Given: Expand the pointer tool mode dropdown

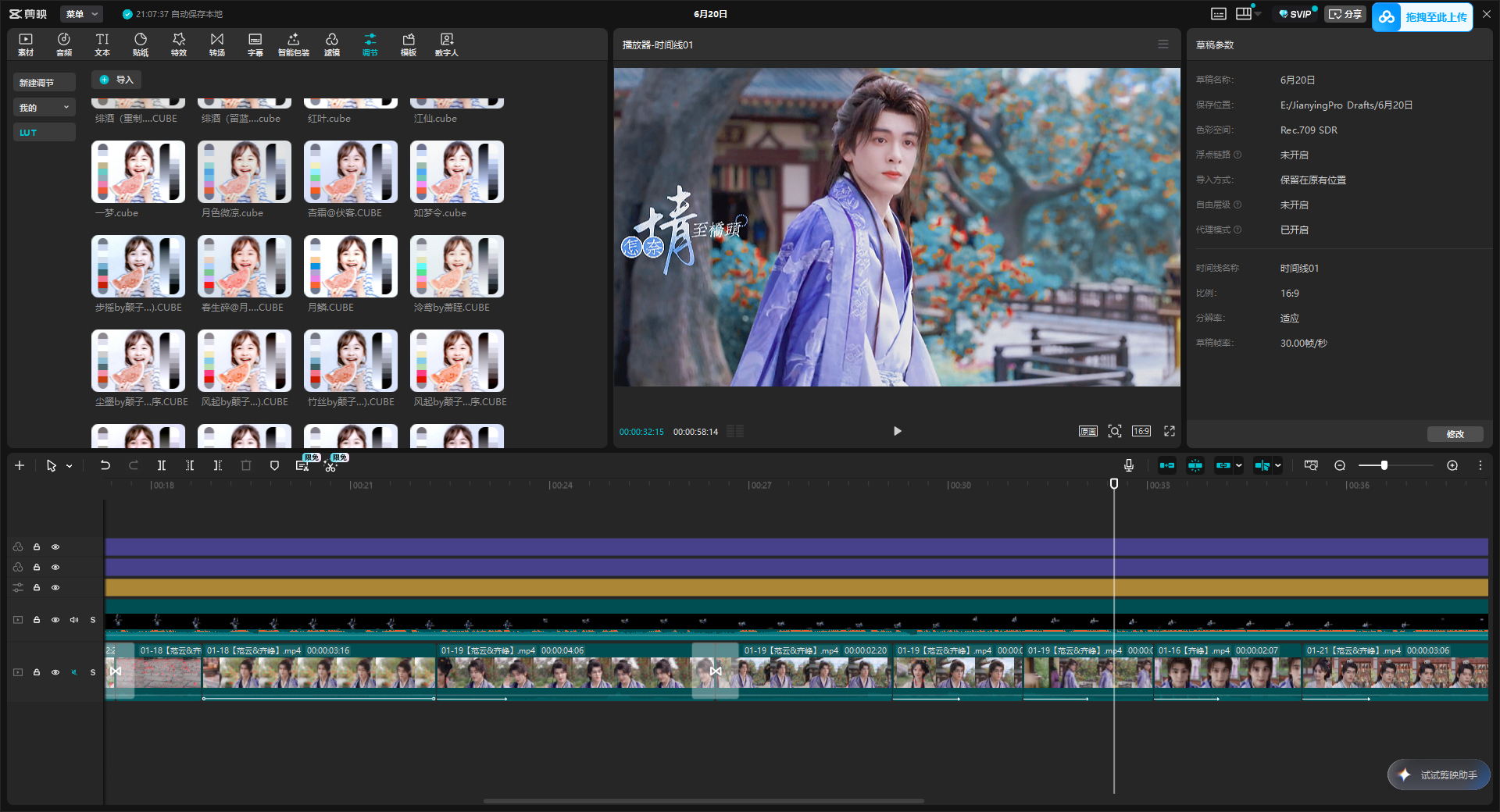Looking at the screenshot, I should coord(70,466).
